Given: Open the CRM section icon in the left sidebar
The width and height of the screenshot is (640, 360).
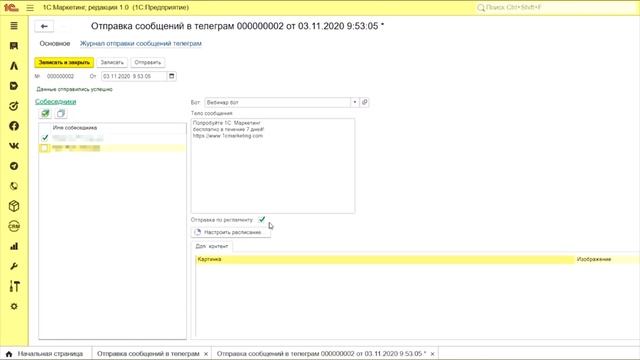Looking at the screenshot, I should coord(14,226).
